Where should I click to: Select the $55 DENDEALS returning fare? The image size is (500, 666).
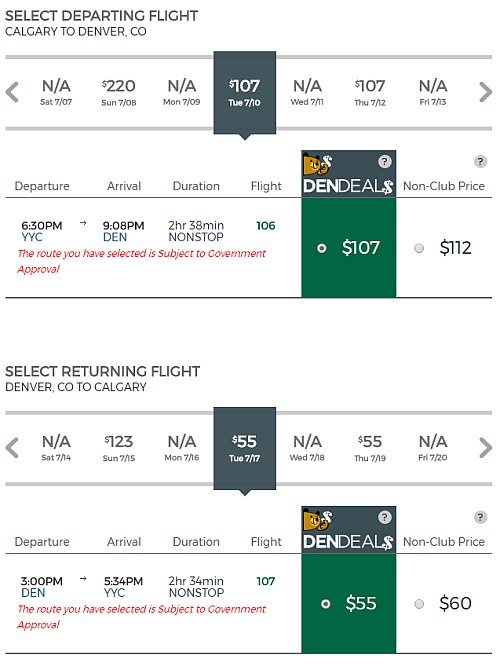(325, 604)
